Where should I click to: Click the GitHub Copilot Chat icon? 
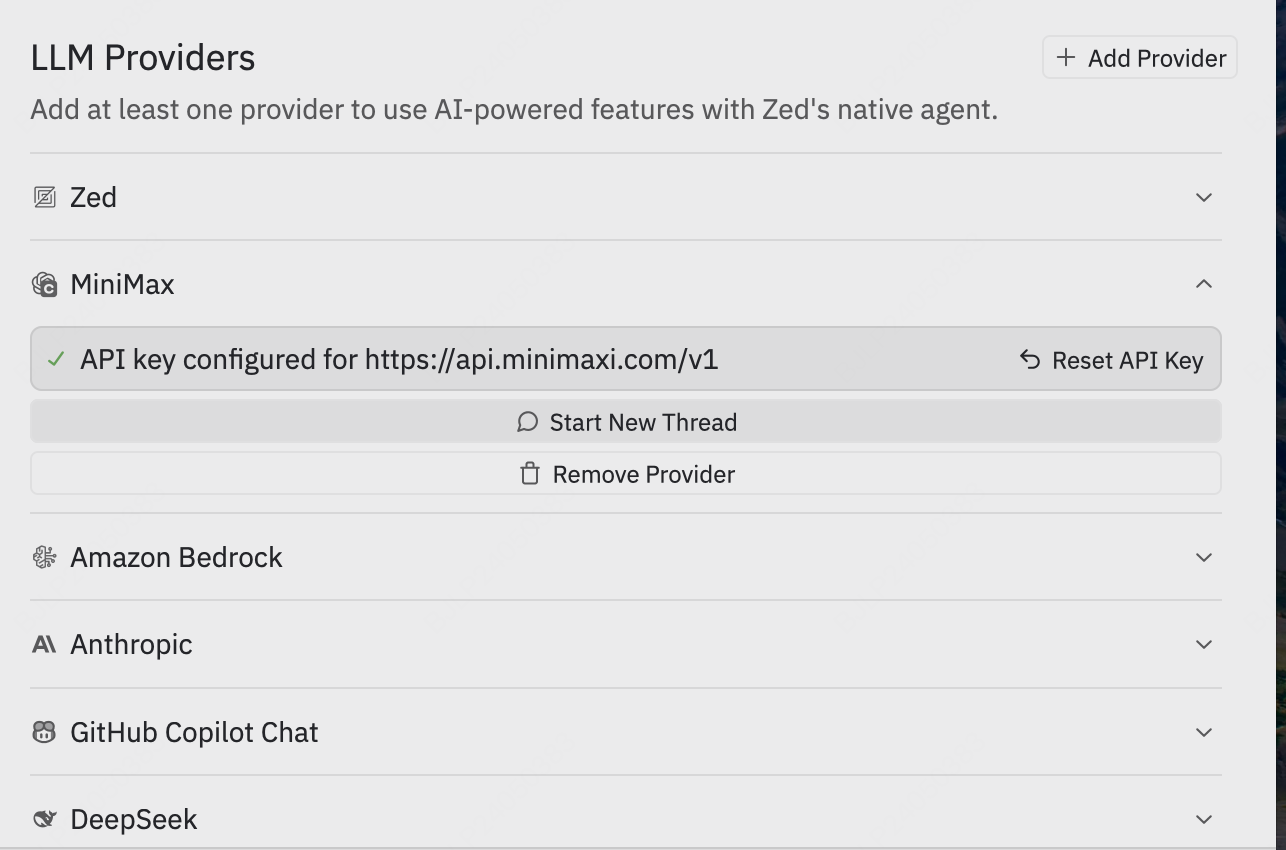click(x=44, y=732)
